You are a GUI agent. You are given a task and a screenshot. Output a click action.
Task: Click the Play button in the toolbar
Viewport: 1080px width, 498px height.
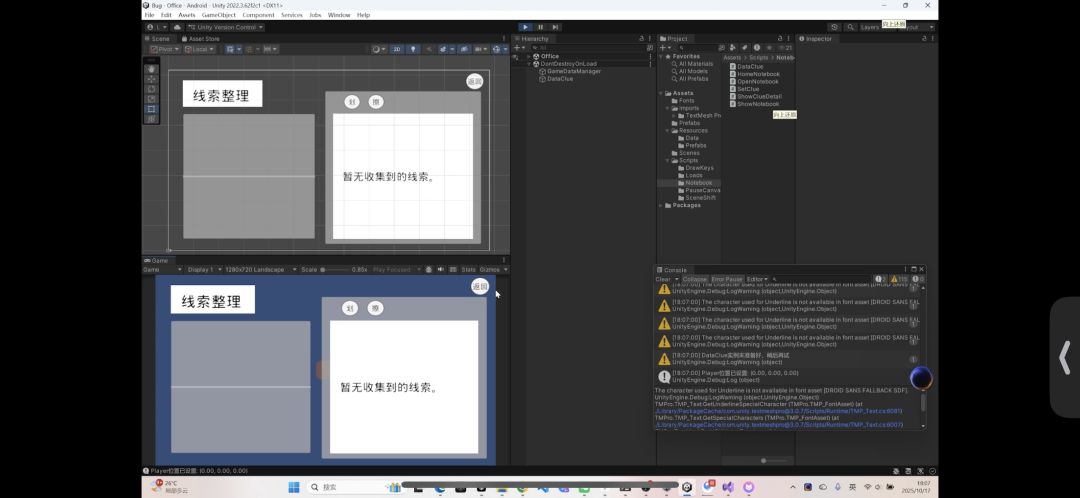click(x=526, y=27)
